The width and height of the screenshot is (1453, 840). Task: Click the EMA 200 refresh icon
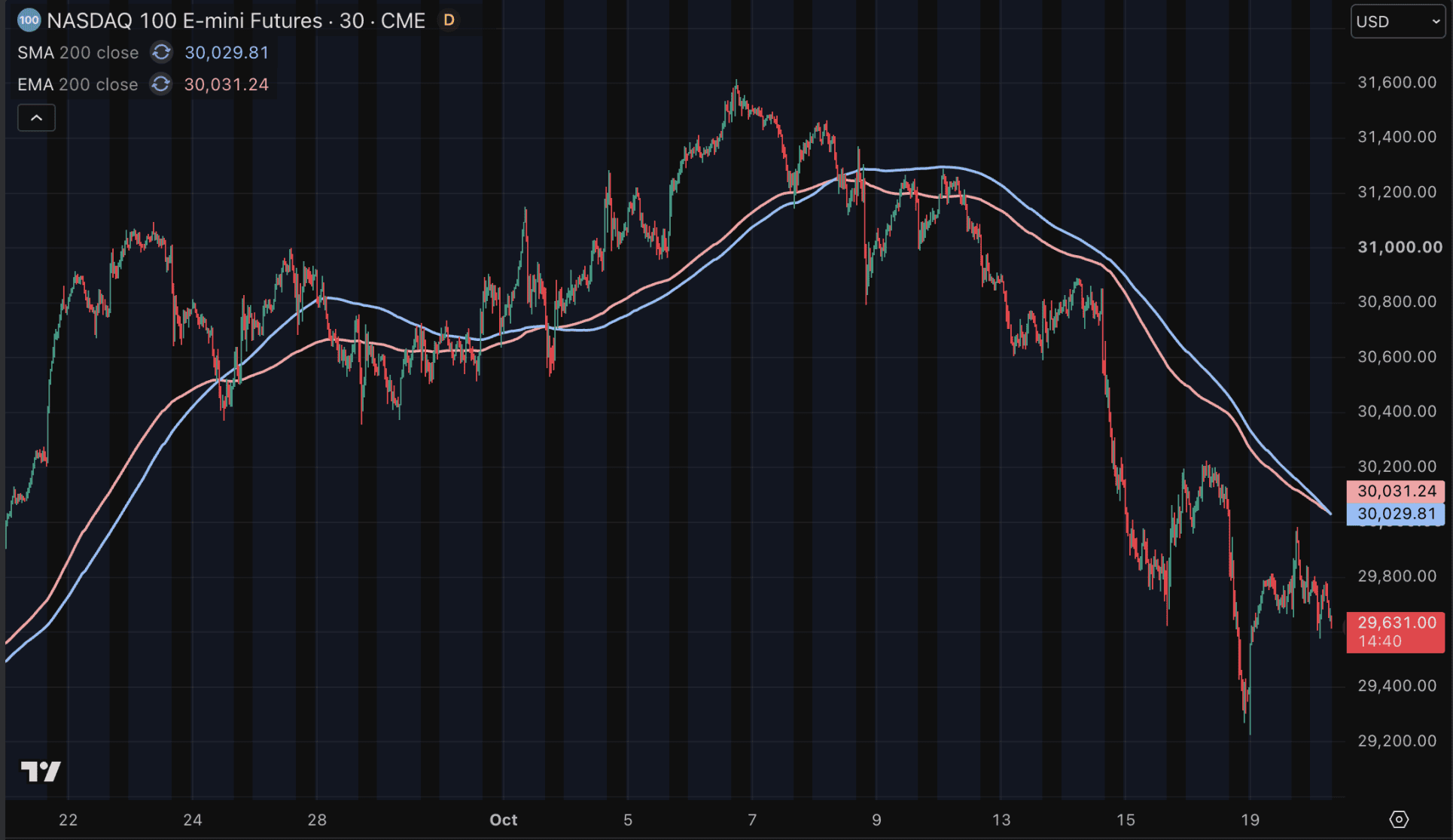pos(161,84)
